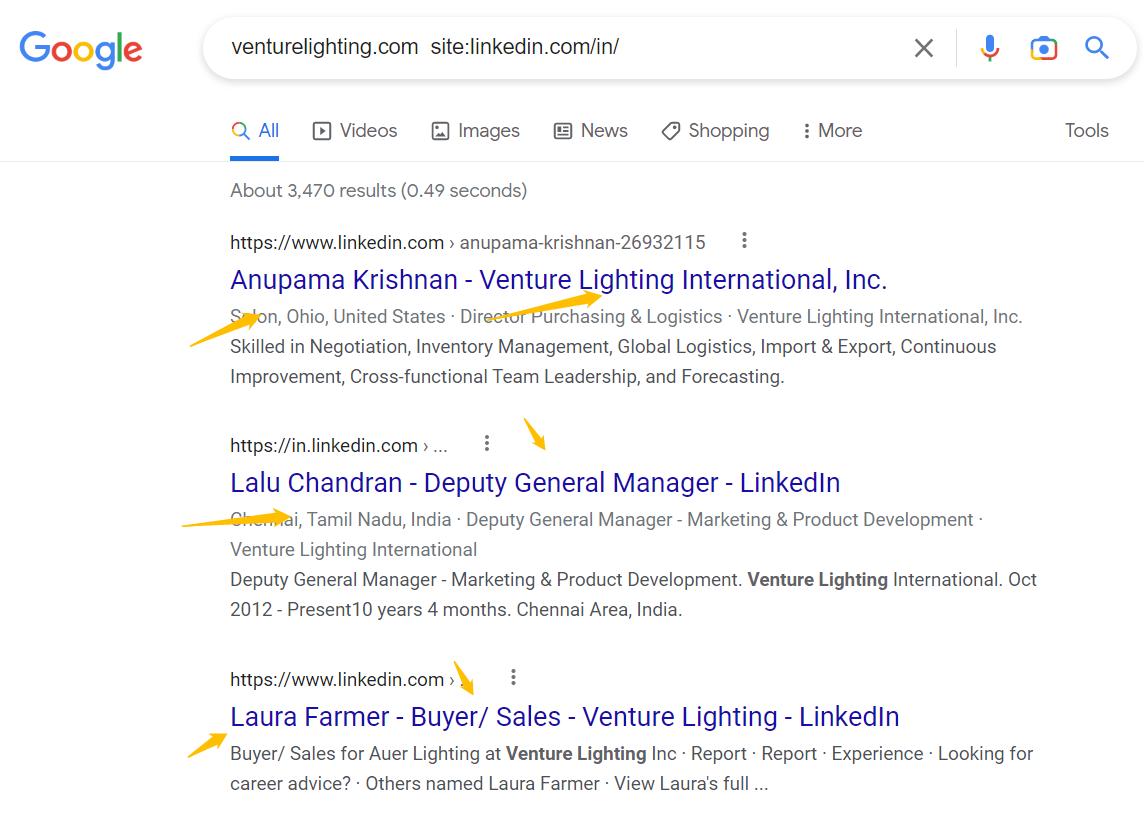Image resolution: width=1144 pixels, height=816 pixels.
Task: Select the All results tab
Action: (x=256, y=131)
